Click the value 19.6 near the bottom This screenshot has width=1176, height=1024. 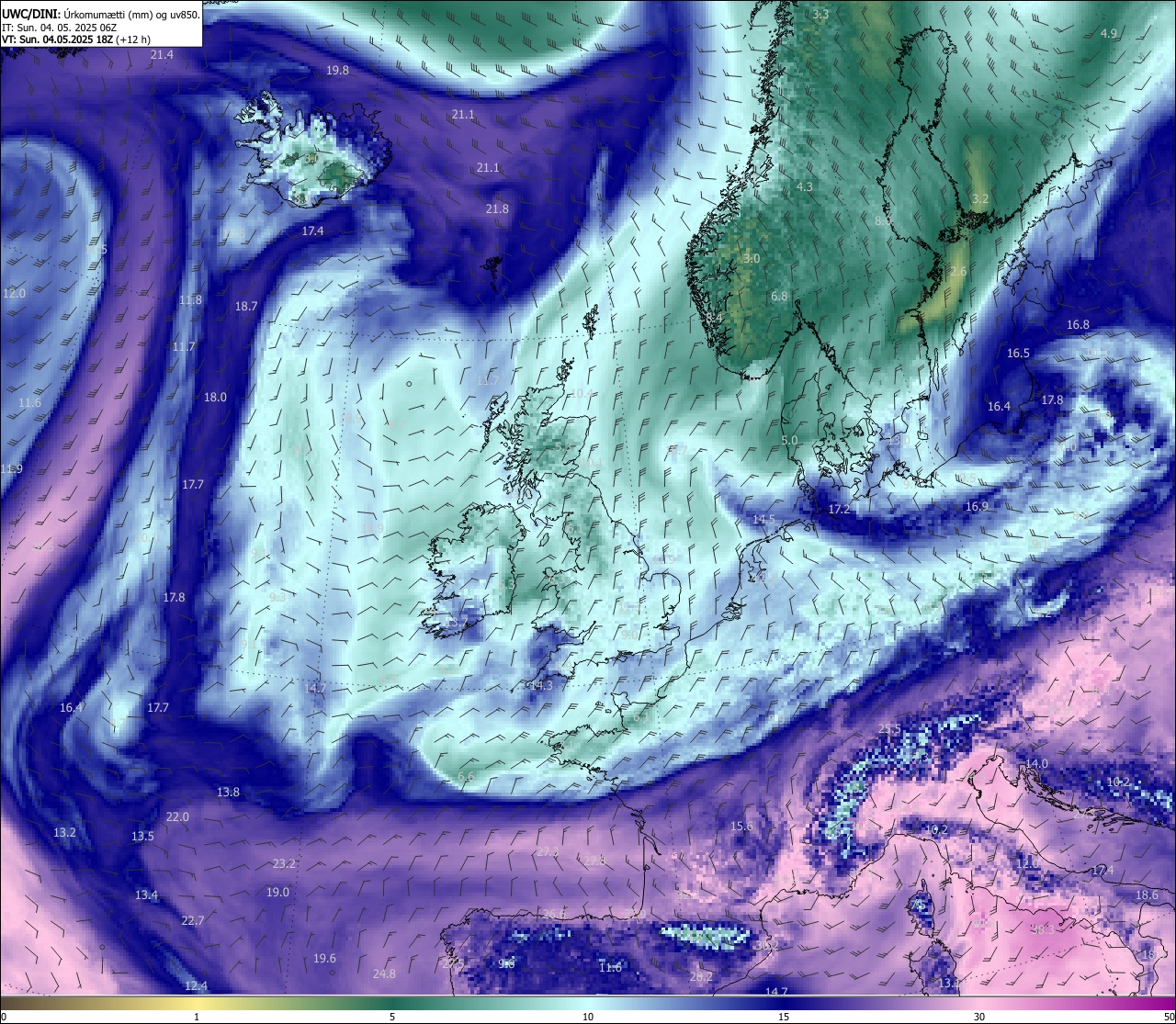pos(324,959)
